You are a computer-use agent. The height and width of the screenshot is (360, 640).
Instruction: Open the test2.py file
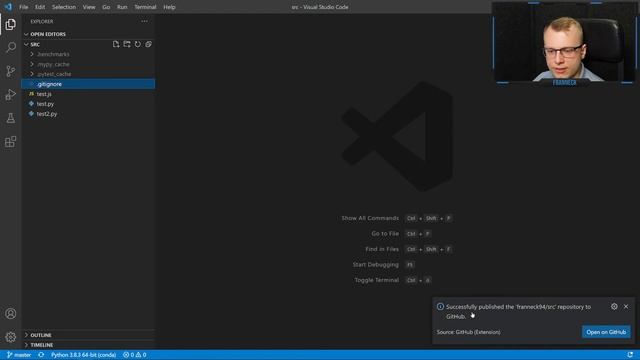point(88,114)
